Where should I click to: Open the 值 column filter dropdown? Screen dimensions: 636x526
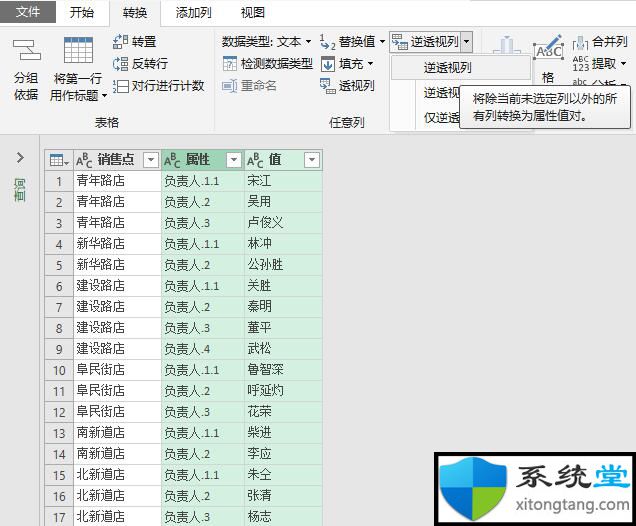pyautogui.click(x=312, y=160)
